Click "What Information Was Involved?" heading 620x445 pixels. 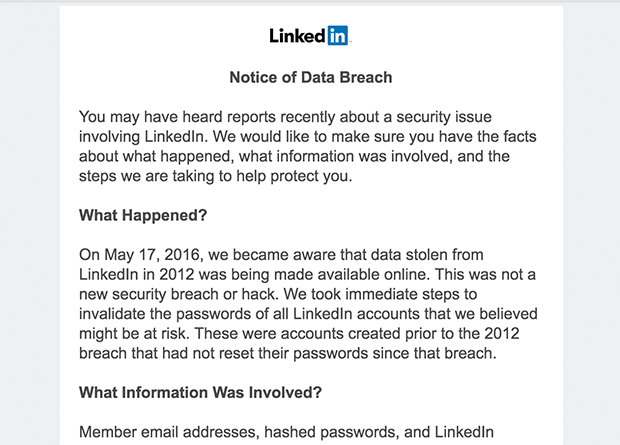coord(200,392)
